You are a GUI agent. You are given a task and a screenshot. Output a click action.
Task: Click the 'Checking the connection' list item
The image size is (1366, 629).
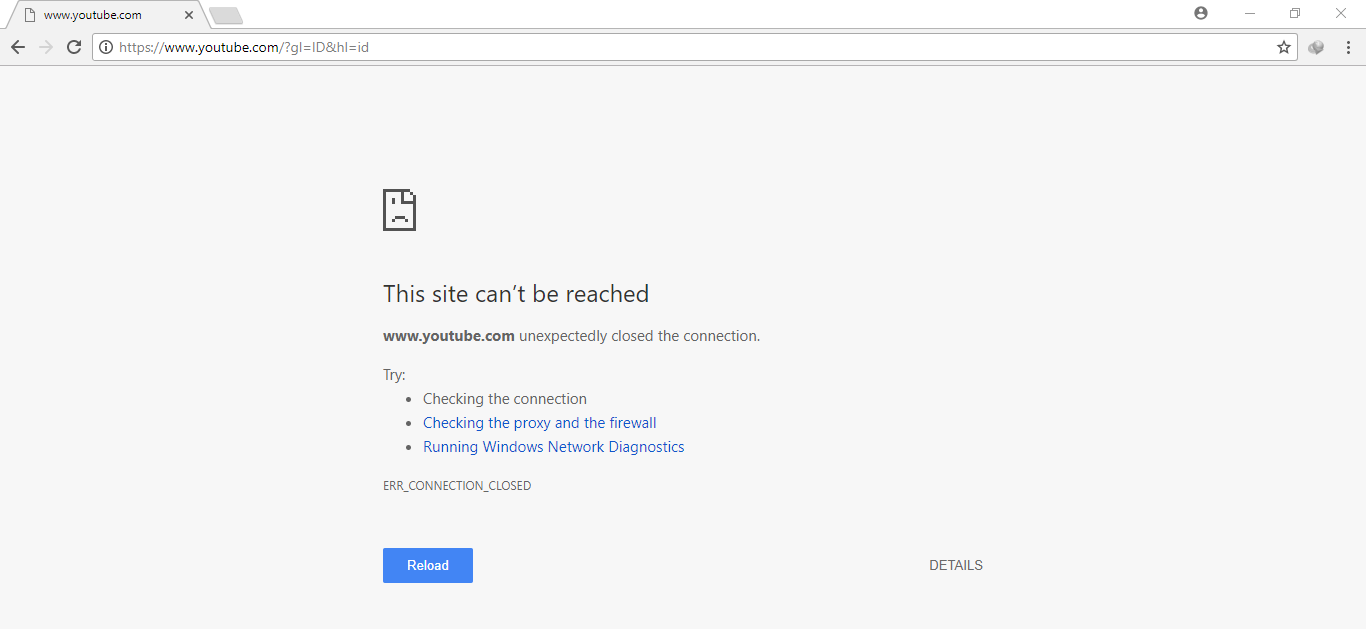point(505,399)
